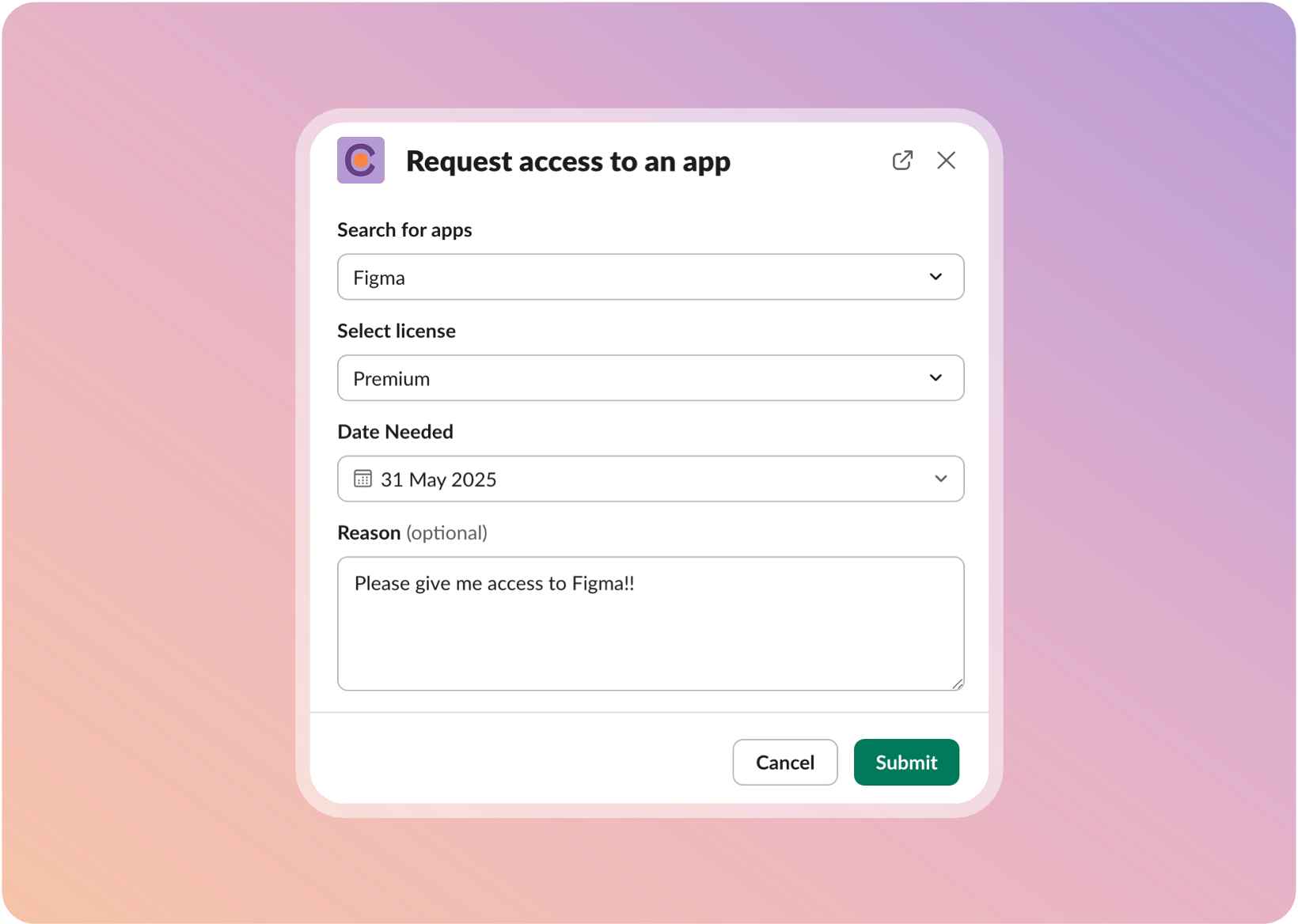This screenshot has height=924, width=1298.
Task: Select the 31 May 2025 date field
Action: click(651, 479)
